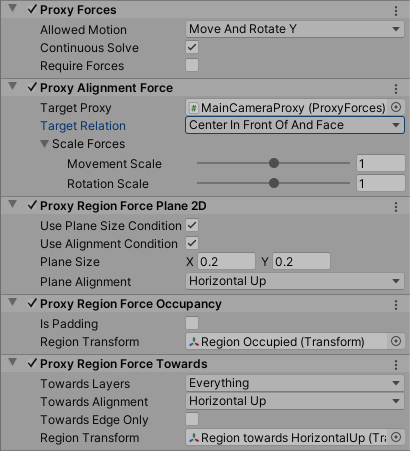
Task: Collapse the Proxy Forces component header
Action: [x=12, y=9]
